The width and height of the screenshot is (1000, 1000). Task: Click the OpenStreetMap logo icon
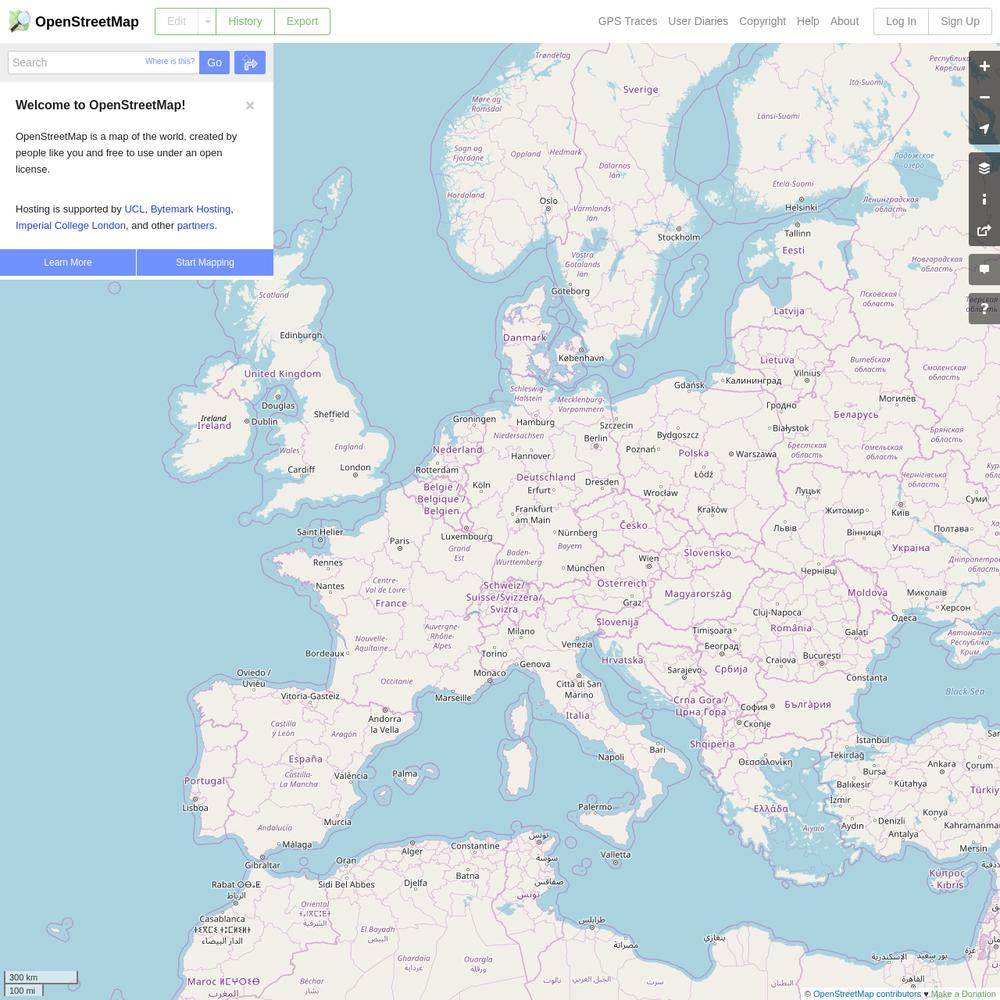click(x=20, y=21)
